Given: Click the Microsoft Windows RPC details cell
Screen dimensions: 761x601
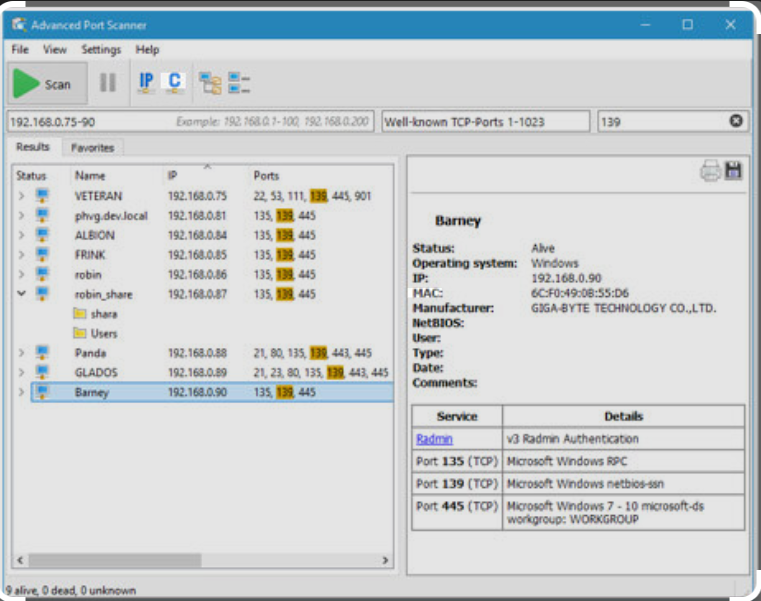Looking at the screenshot, I should [x=623, y=461].
